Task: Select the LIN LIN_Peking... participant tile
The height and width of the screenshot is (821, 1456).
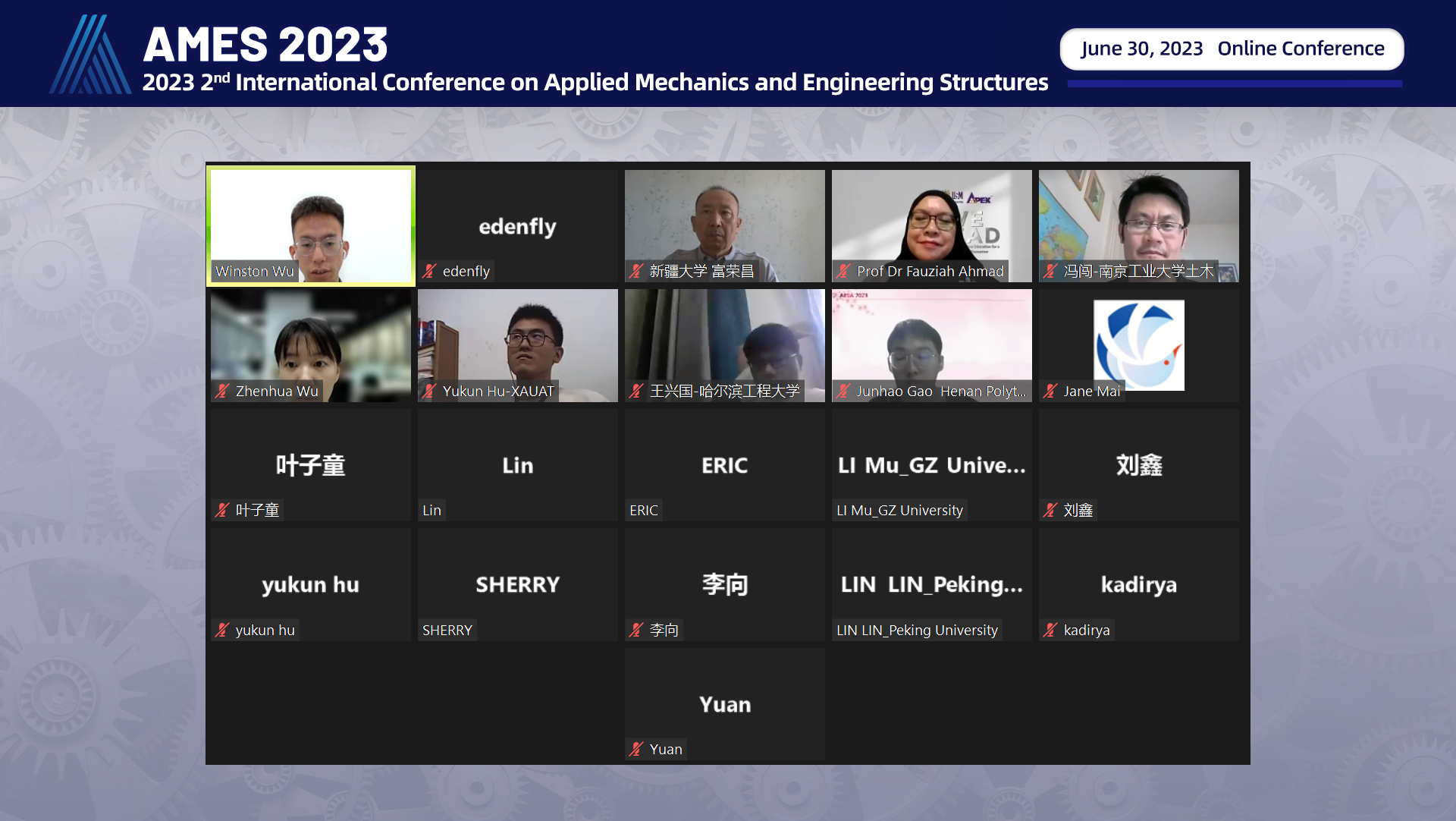Action: (x=932, y=584)
